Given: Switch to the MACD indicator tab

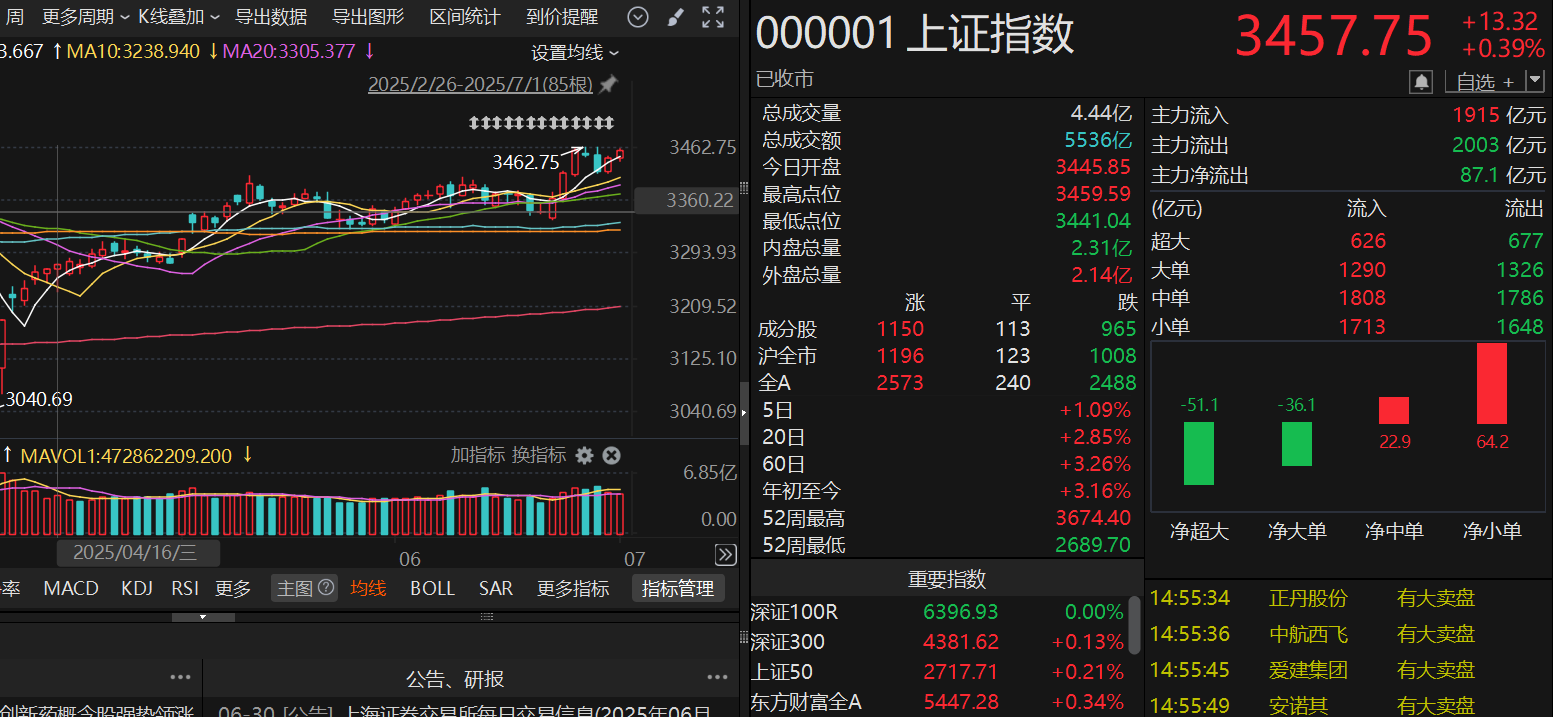Looking at the screenshot, I should (x=70, y=588).
